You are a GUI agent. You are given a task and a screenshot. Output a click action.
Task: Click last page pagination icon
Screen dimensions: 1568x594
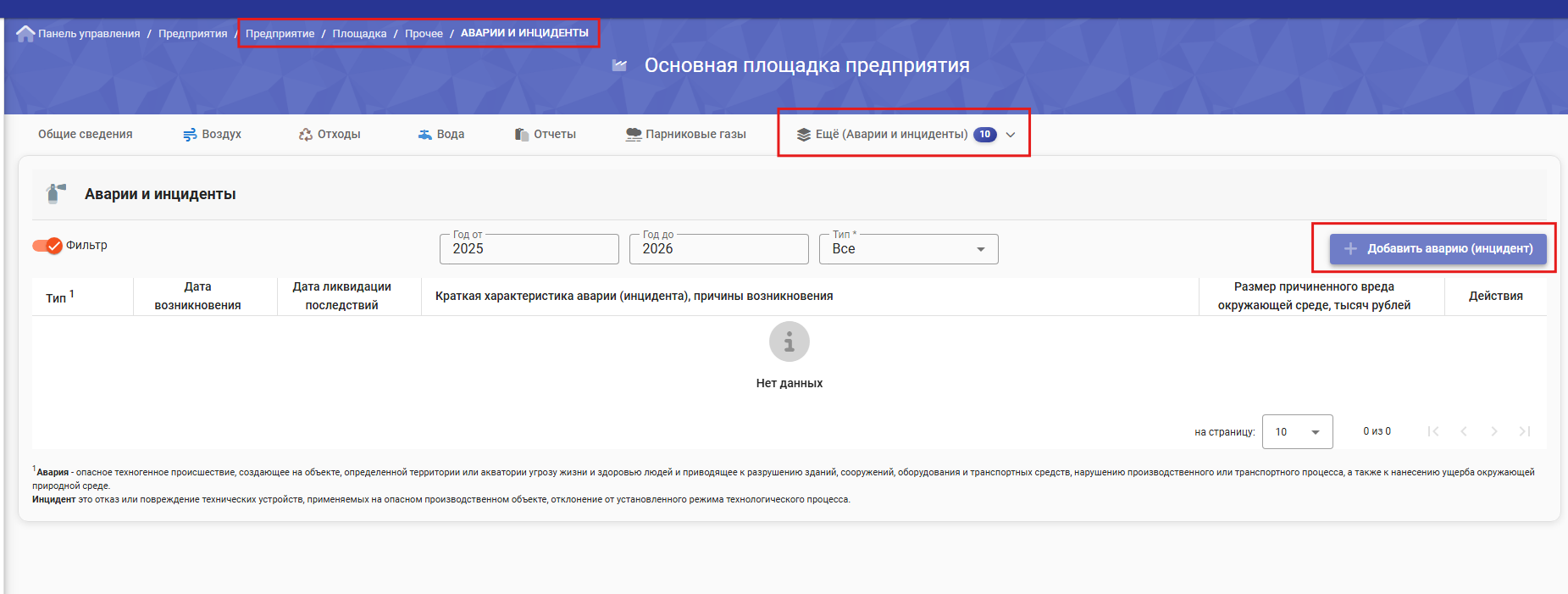point(1525,431)
